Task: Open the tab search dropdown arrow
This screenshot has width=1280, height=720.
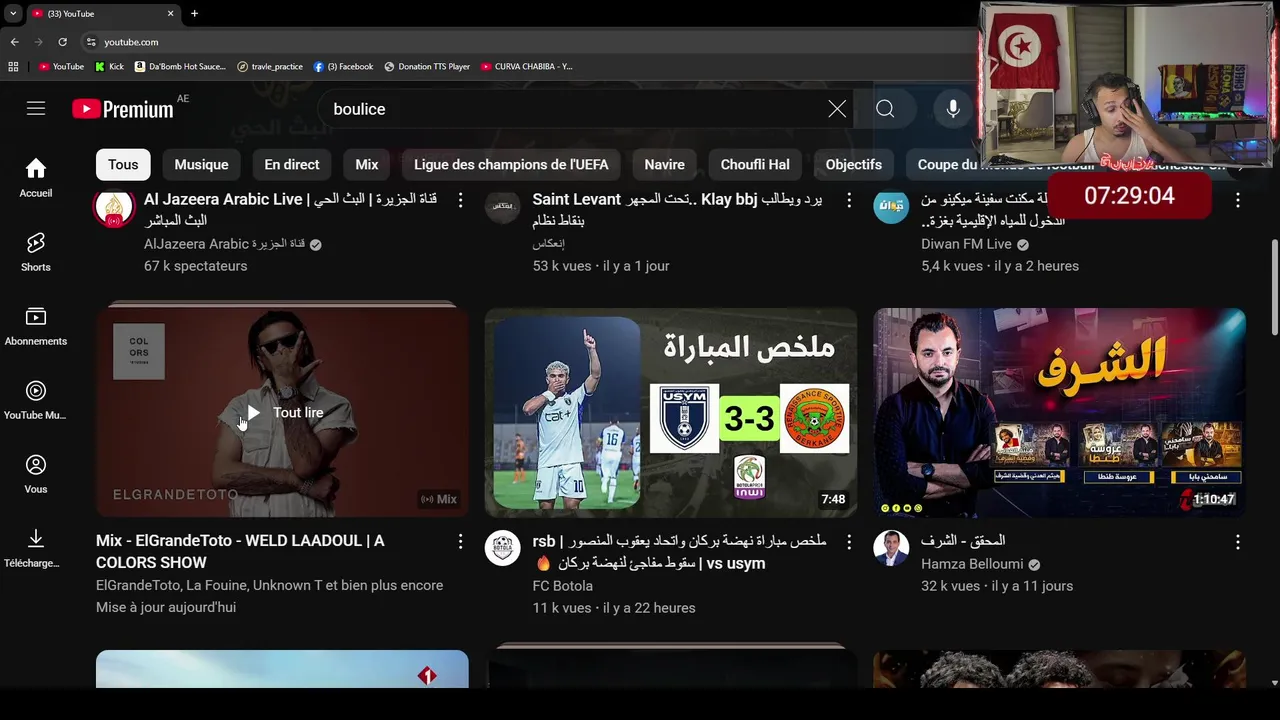Action: pyautogui.click(x=13, y=13)
